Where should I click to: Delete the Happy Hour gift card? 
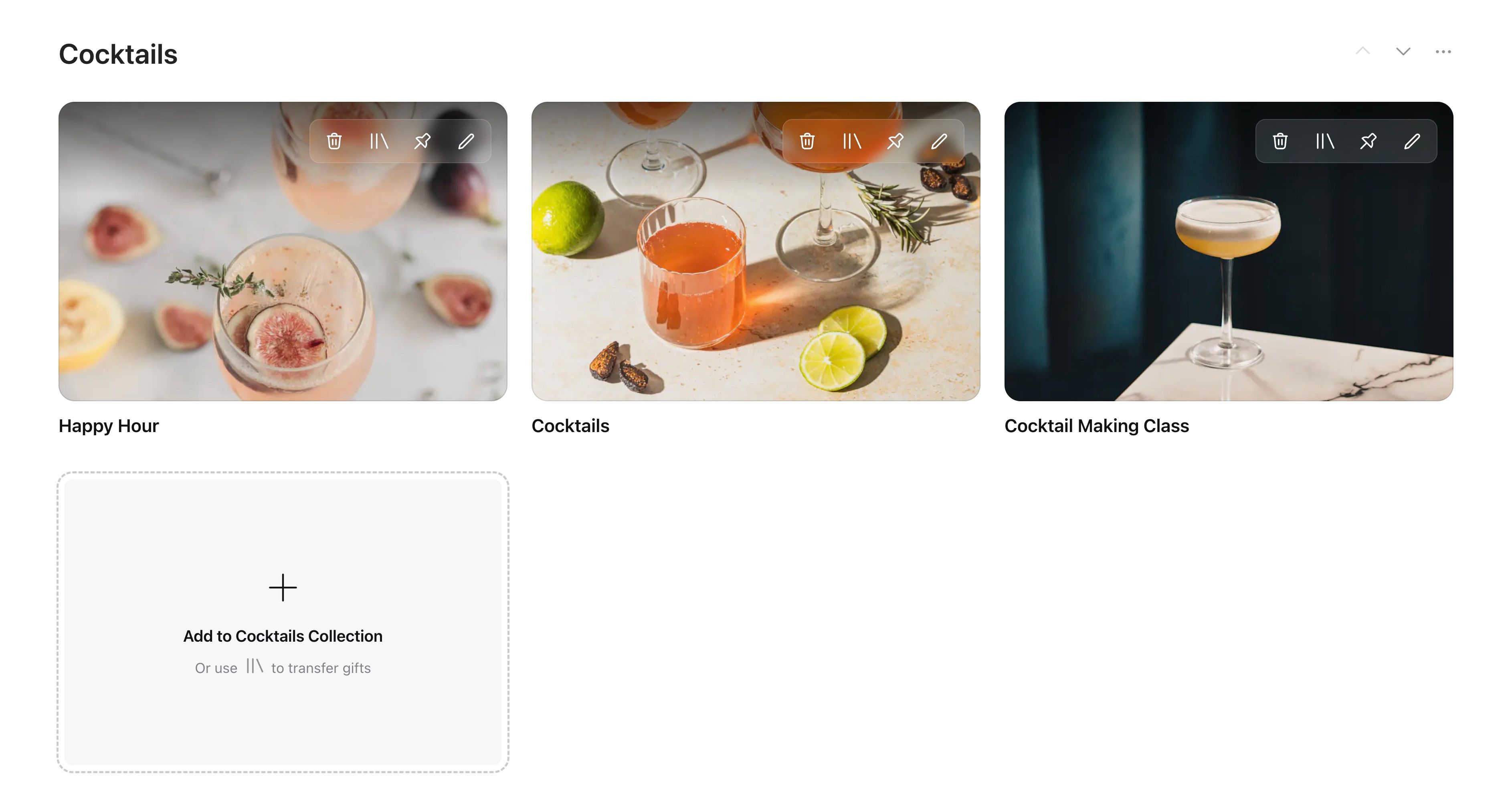point(334,141)
